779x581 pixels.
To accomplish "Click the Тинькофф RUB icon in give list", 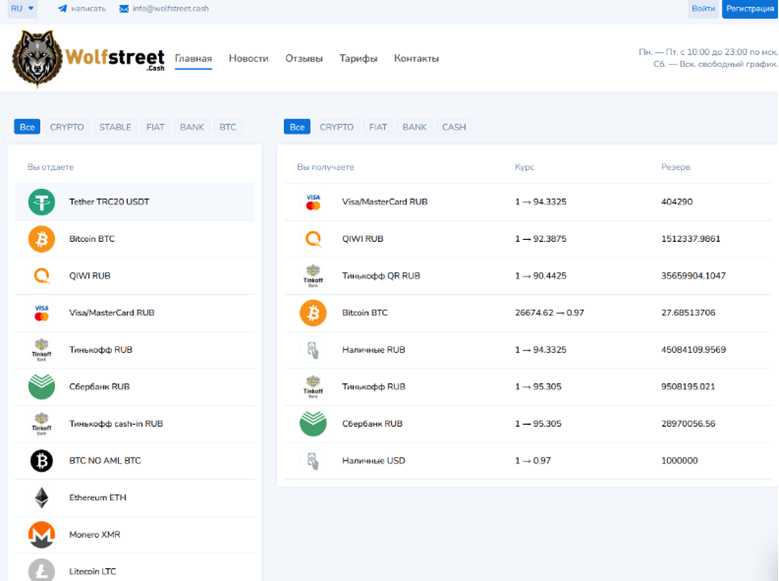I will click(42, 350).
